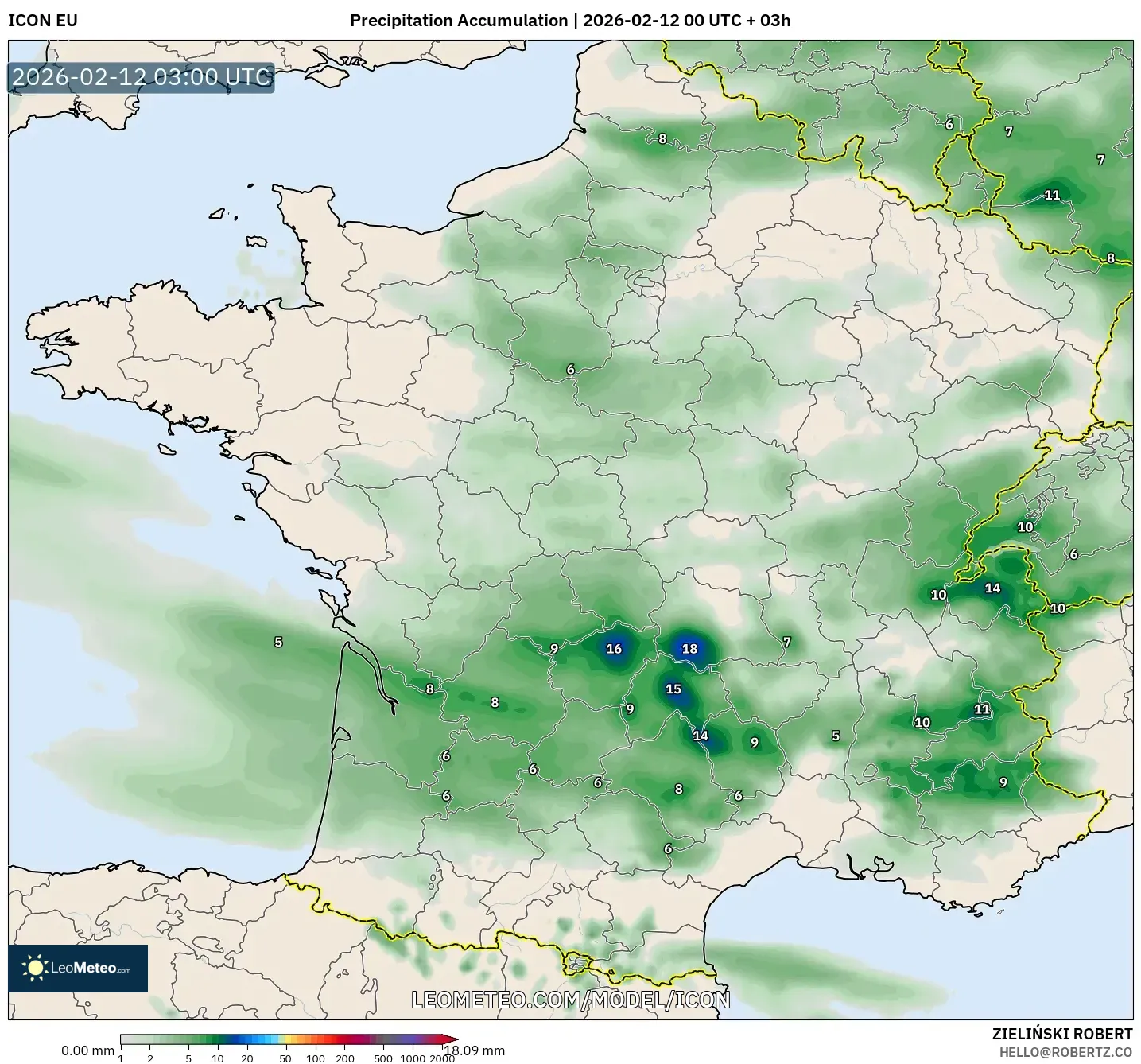Click the LeoMeteo sun logo icon
Image resolution: width=1141 pixels, height=1064 pixels.
tap(36, 967)
